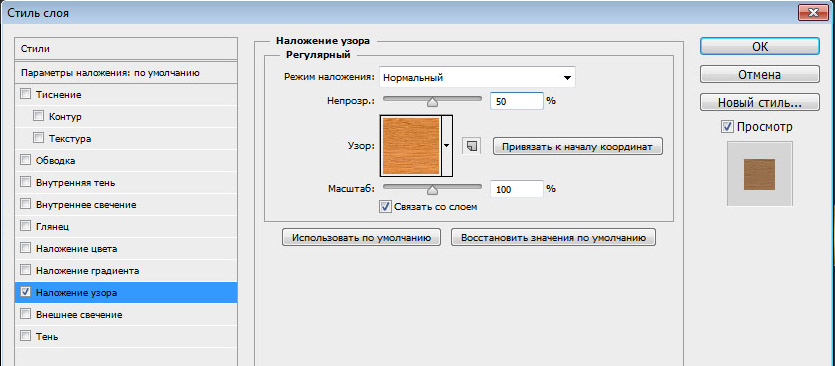
Task: Open the Обводка settings row
Action: [x=126, y=160]
